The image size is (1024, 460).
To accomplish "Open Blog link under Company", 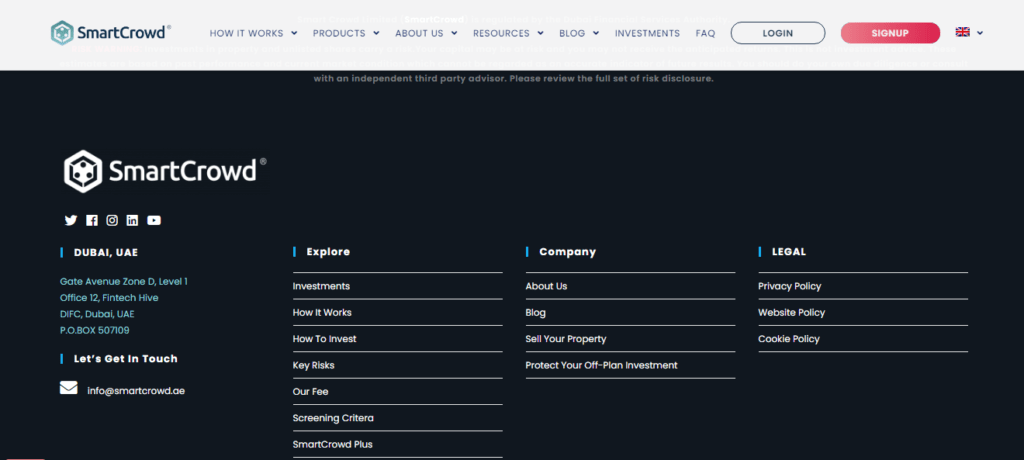I will point(536,312).
